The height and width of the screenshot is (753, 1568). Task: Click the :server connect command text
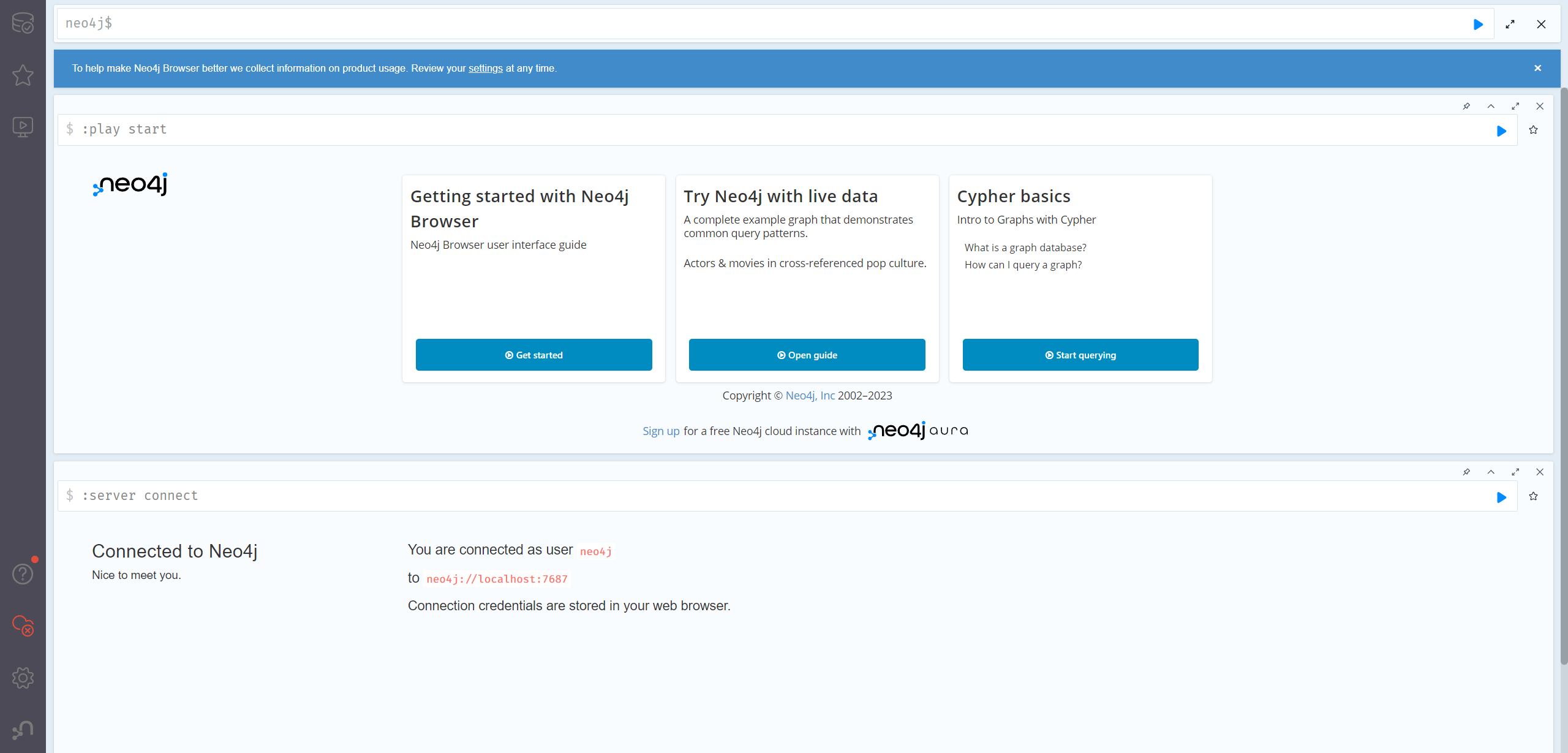[x=140, y=495]
